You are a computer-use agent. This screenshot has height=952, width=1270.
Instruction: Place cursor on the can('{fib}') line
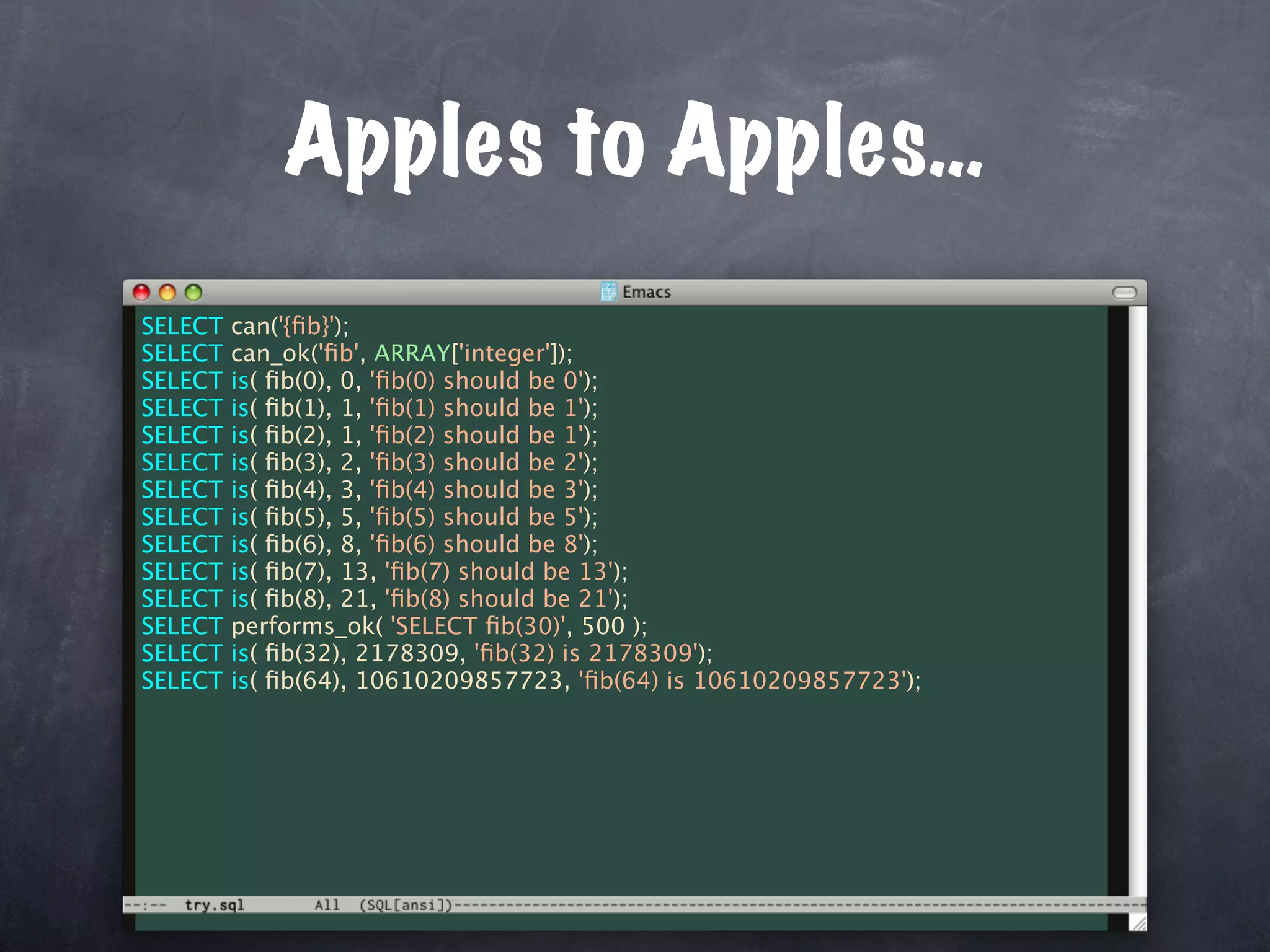click(x=289, y=326)
